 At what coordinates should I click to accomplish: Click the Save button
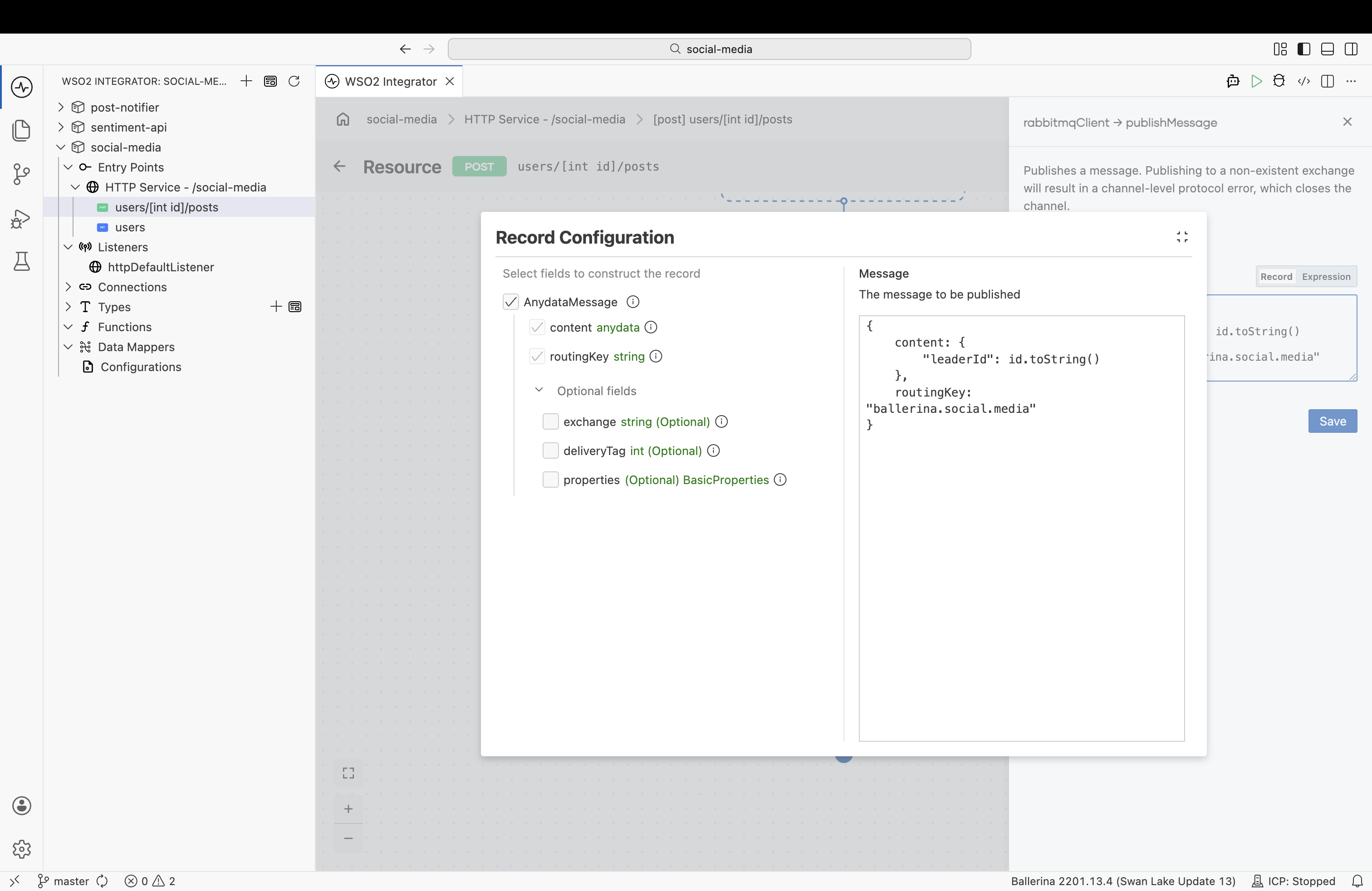[1332, 421]
